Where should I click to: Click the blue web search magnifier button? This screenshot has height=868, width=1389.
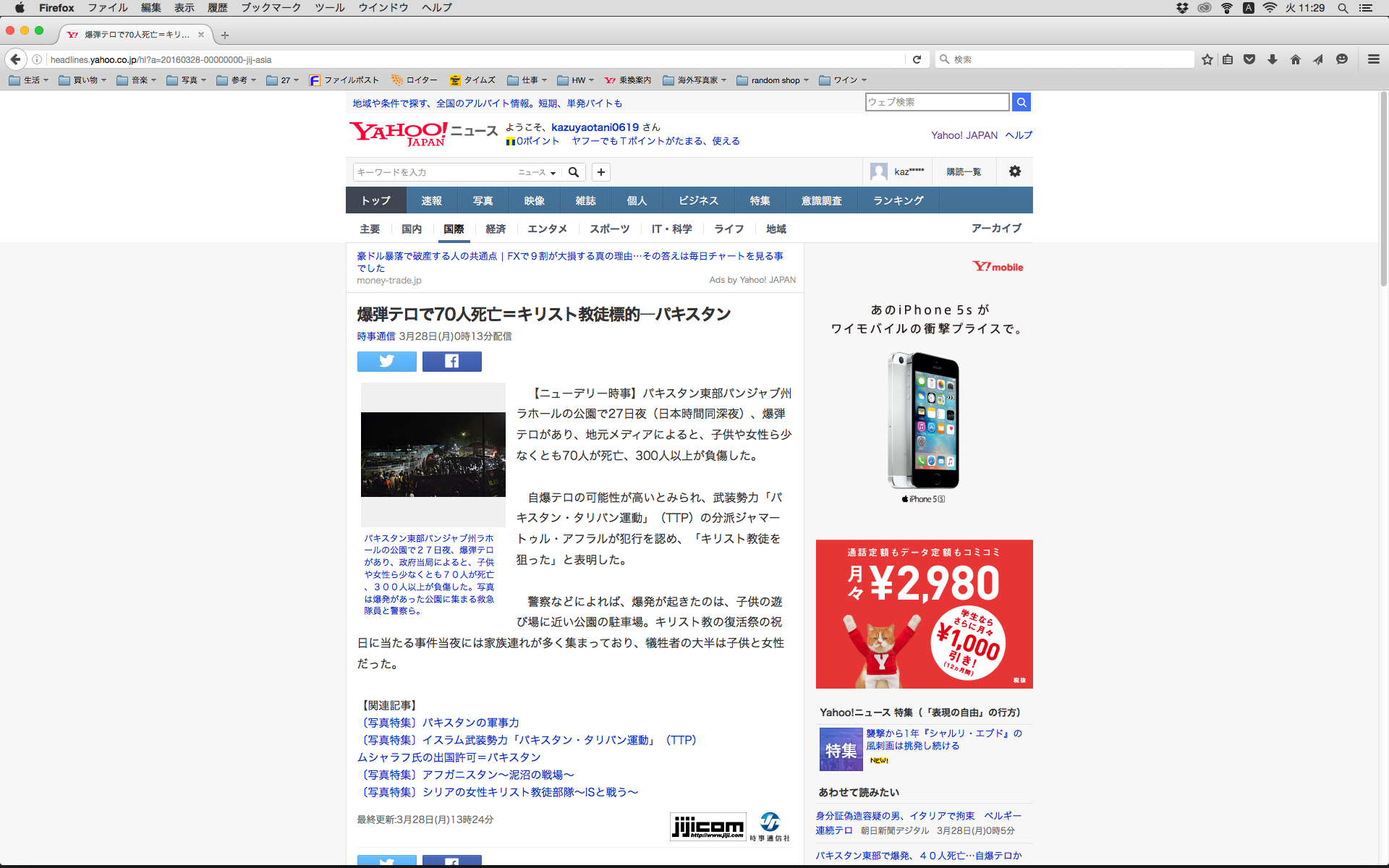(x=1021, y=102)
